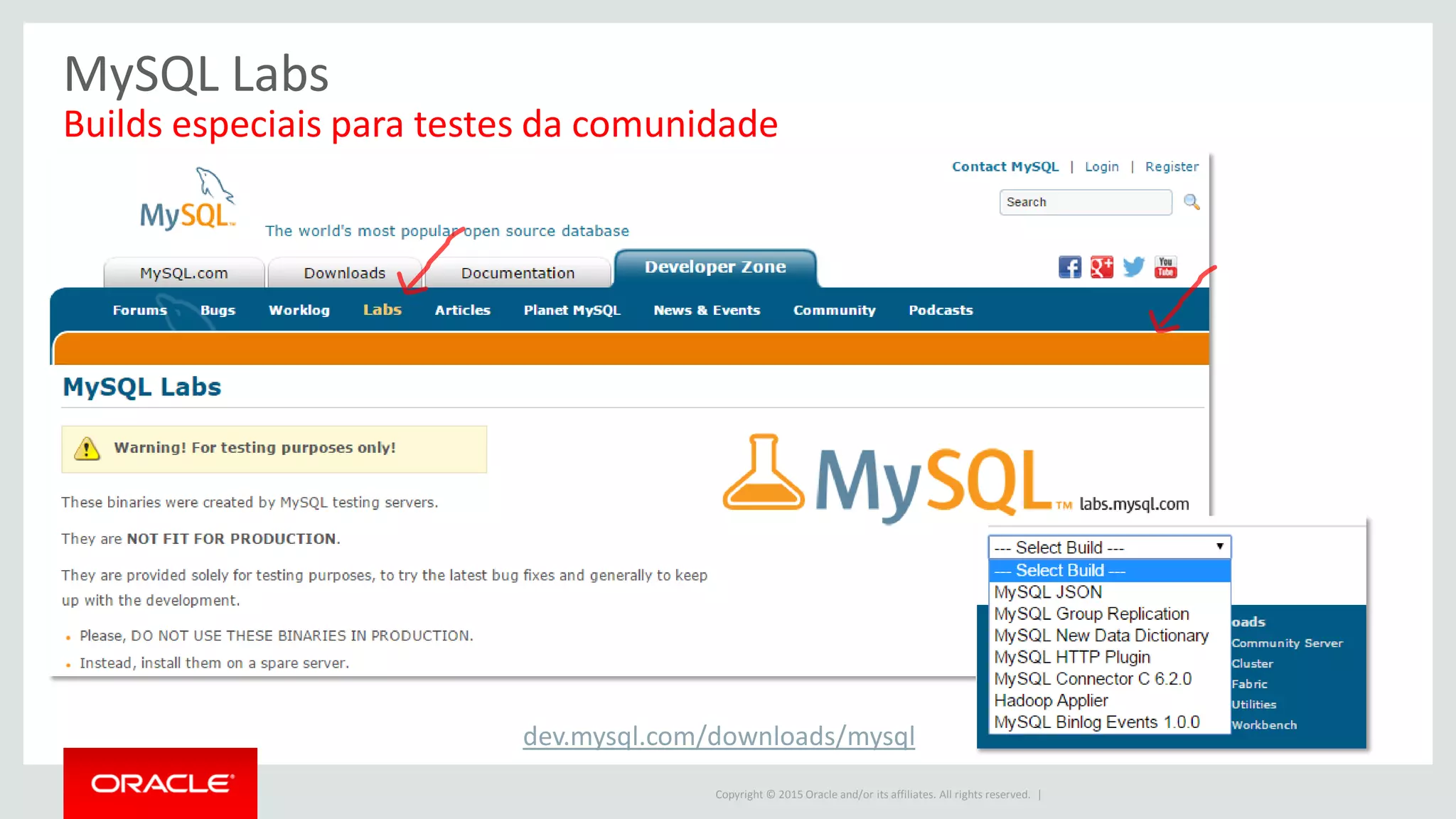The image size is (1456, 819).
Task: Click the yellow warning triangle icon
Action: [x=87, y=449]
